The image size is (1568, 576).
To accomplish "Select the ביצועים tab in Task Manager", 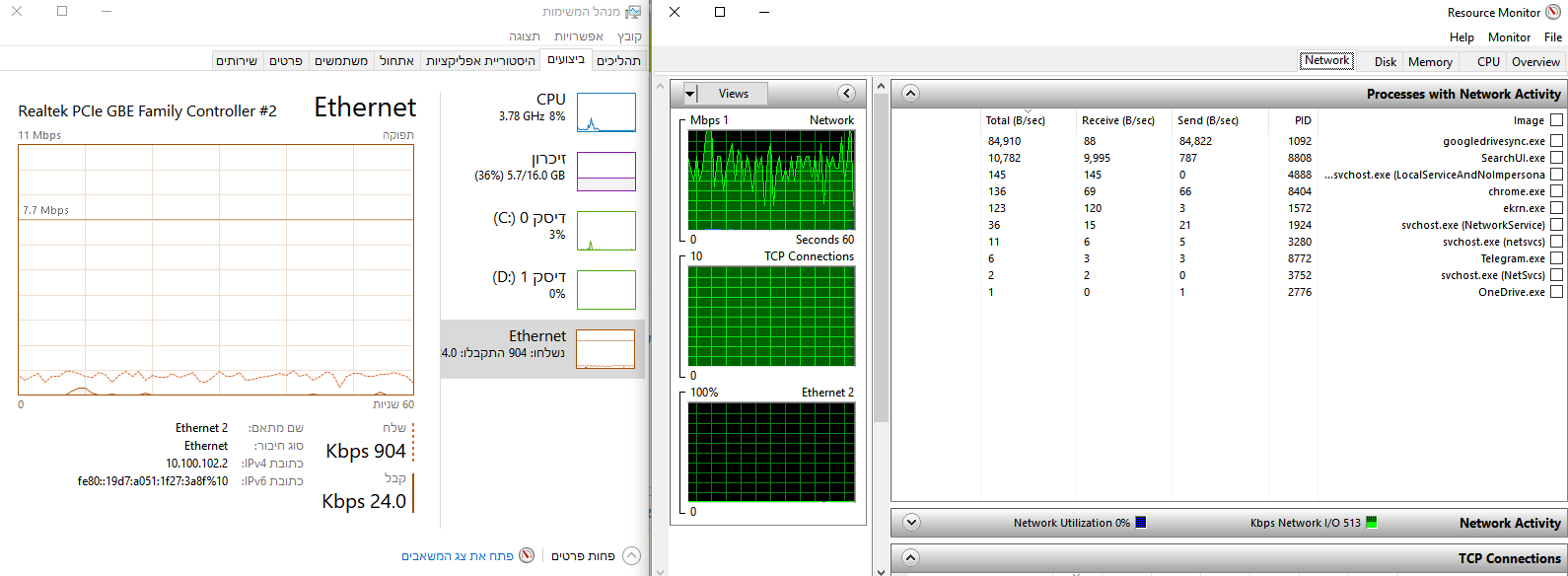I will 566,59.
